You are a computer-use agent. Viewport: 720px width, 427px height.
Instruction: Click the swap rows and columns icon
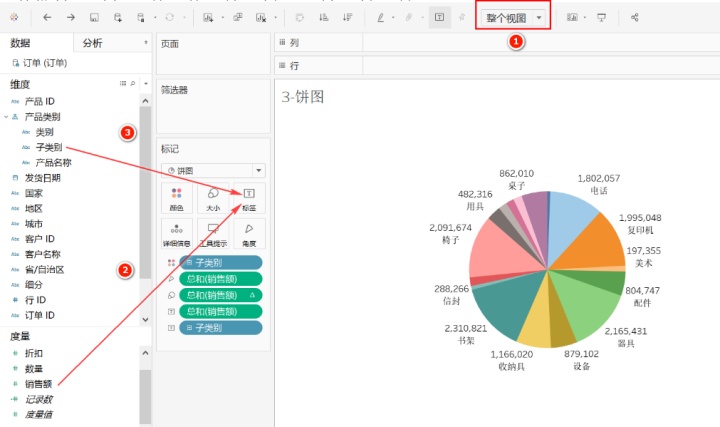pyautogui.click(x=299, y=17)
